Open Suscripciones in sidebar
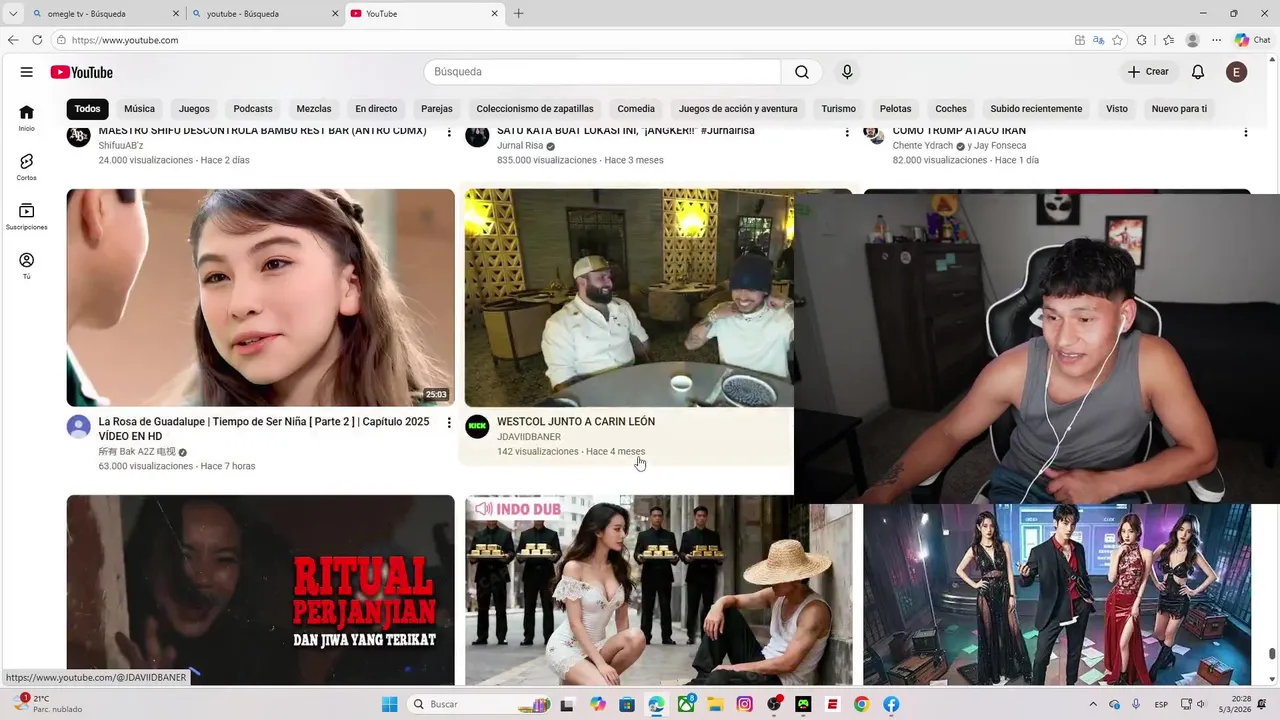 click(26, 216)
